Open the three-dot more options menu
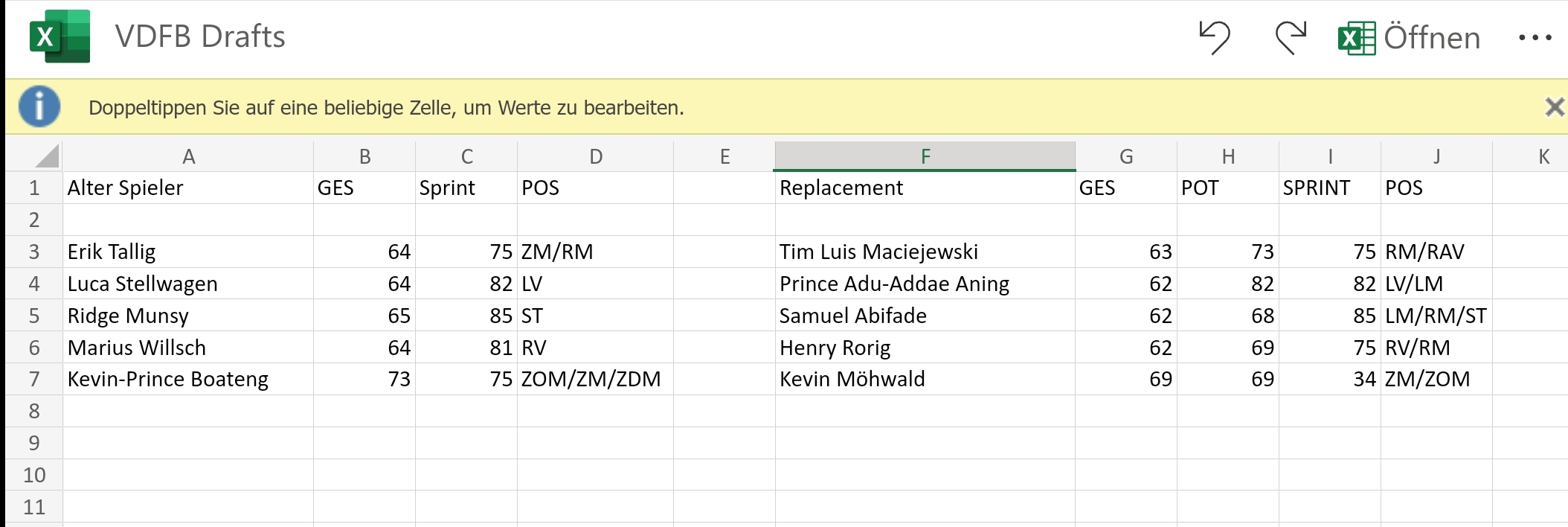The height and width of the screenshot is (527, 1568). tap(1535, 37)
